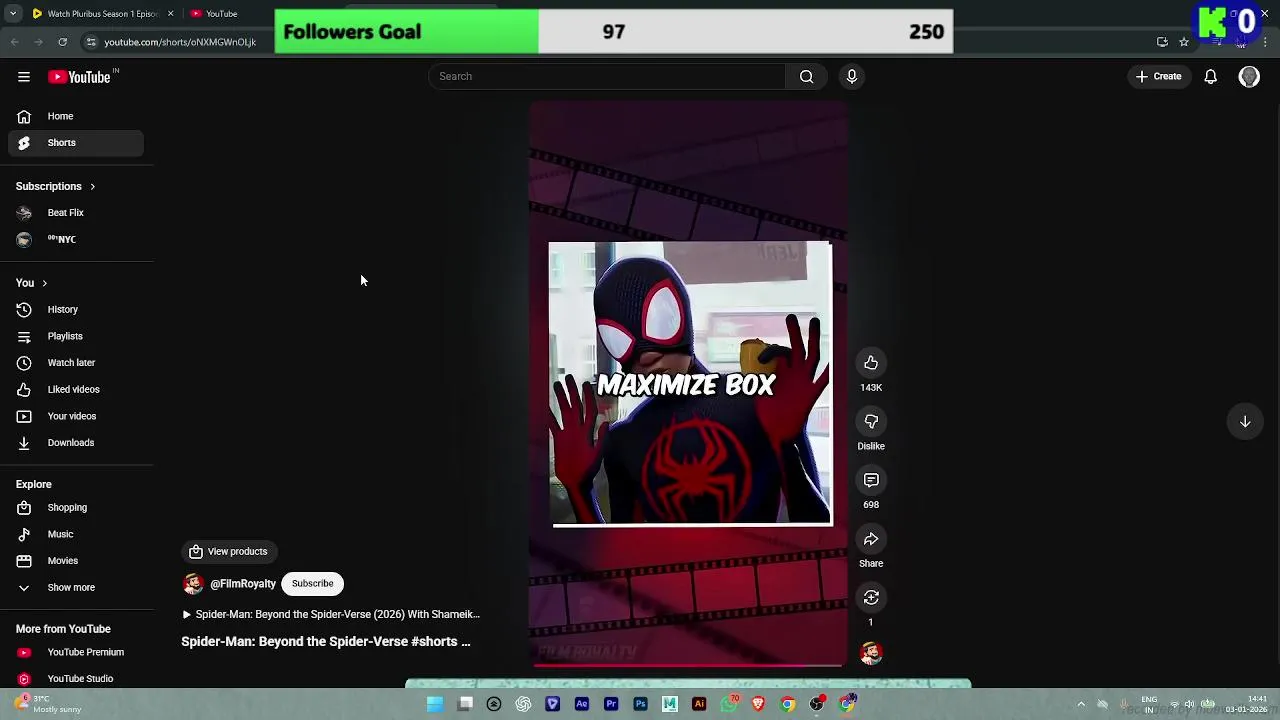Viewport: 1280px width, 720px height.
Task: Open the YouTube hamburger guide menu
Action: [24, 77]
